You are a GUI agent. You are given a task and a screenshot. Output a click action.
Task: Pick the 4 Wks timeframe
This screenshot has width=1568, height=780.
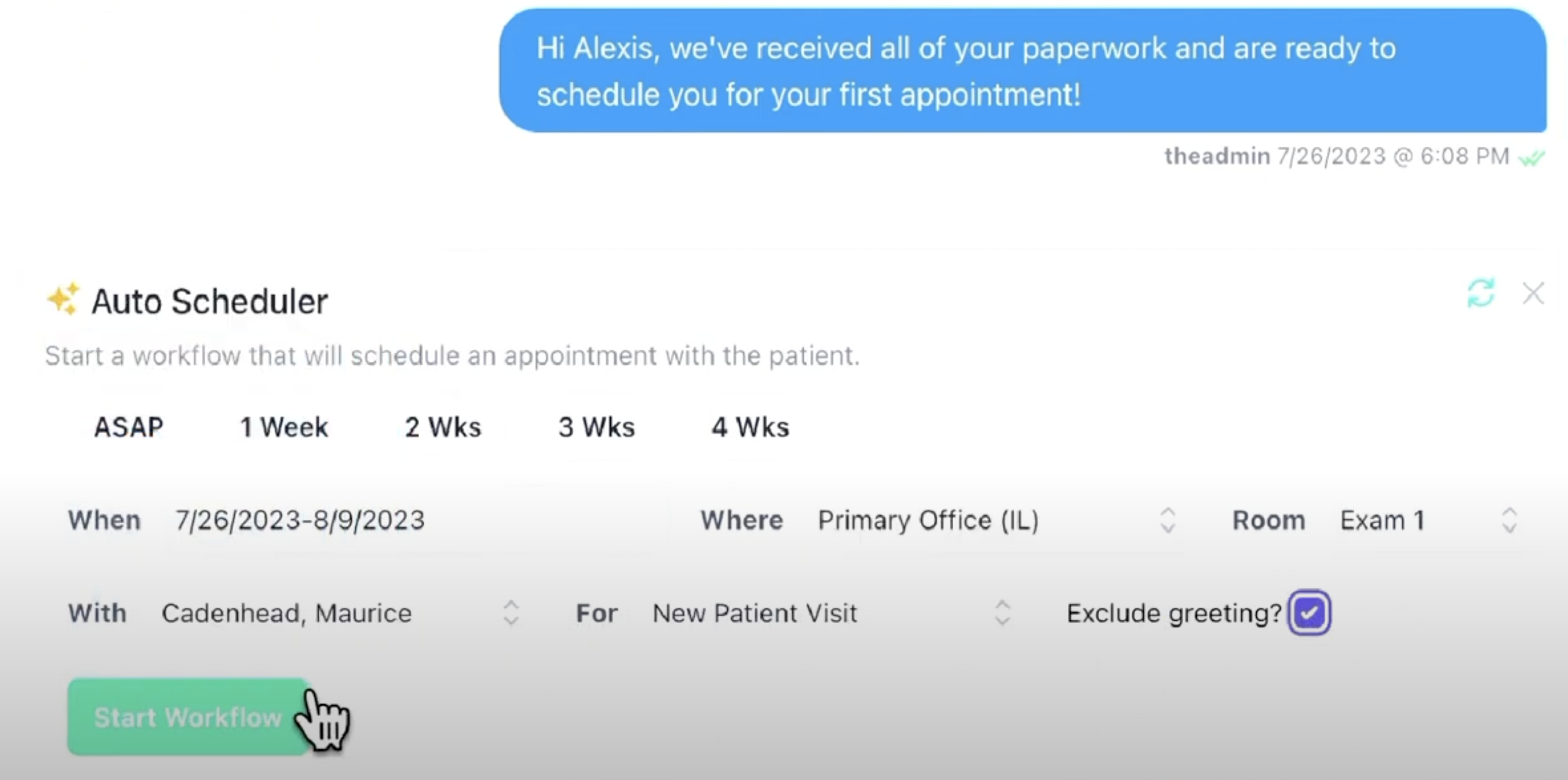(x=750, y=427)
